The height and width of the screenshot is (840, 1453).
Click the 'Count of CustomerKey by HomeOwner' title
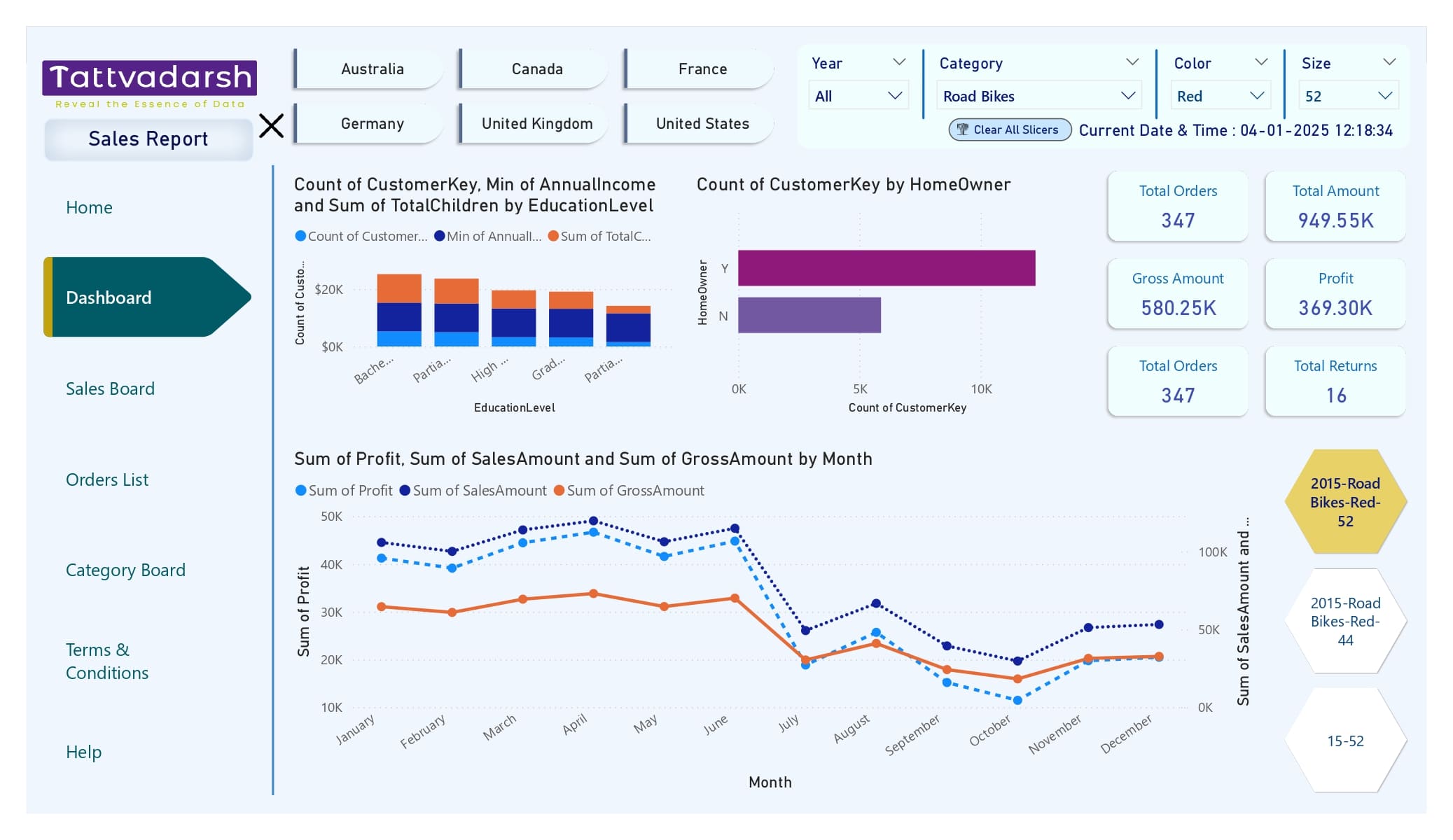854,184
